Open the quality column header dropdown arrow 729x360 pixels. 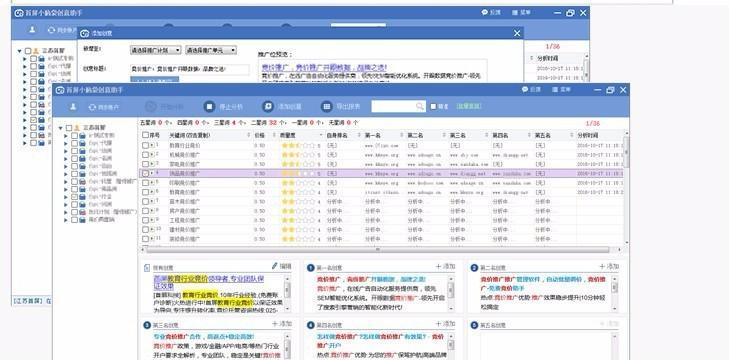[x=321, y=135]
